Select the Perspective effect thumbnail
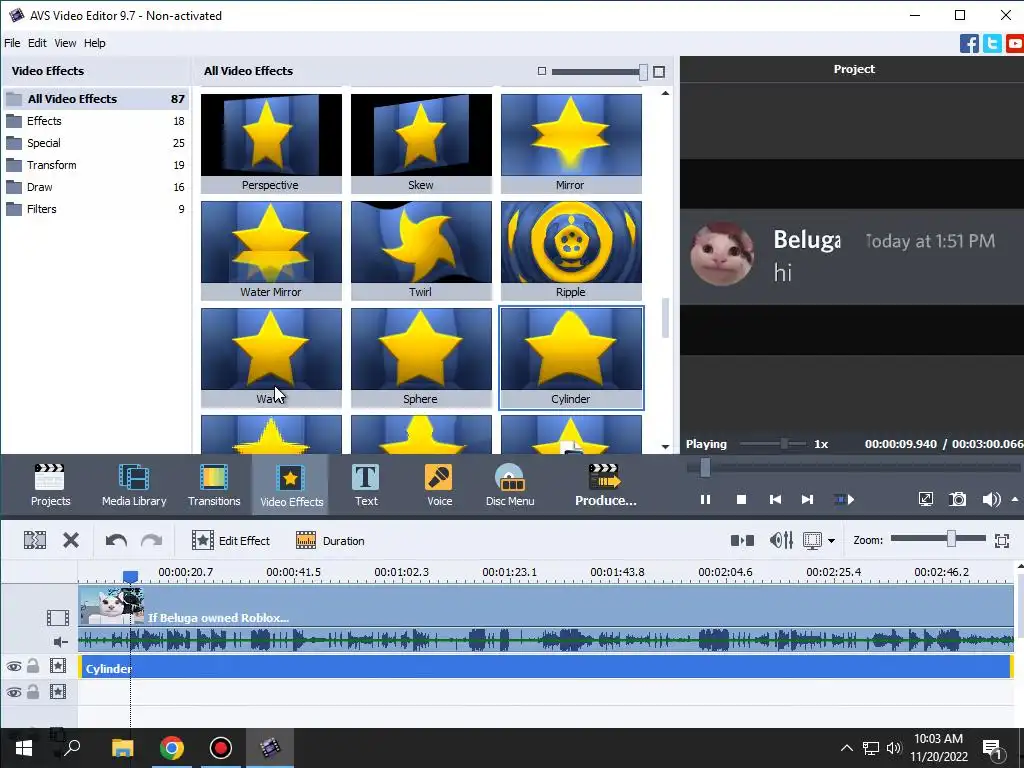Viewport: 1024px width, 768px height. click(271, 143)
